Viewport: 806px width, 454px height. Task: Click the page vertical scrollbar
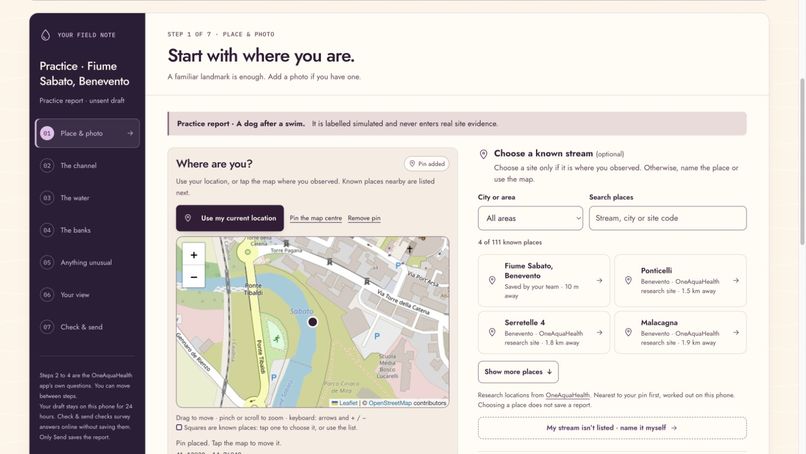point(802,162)
